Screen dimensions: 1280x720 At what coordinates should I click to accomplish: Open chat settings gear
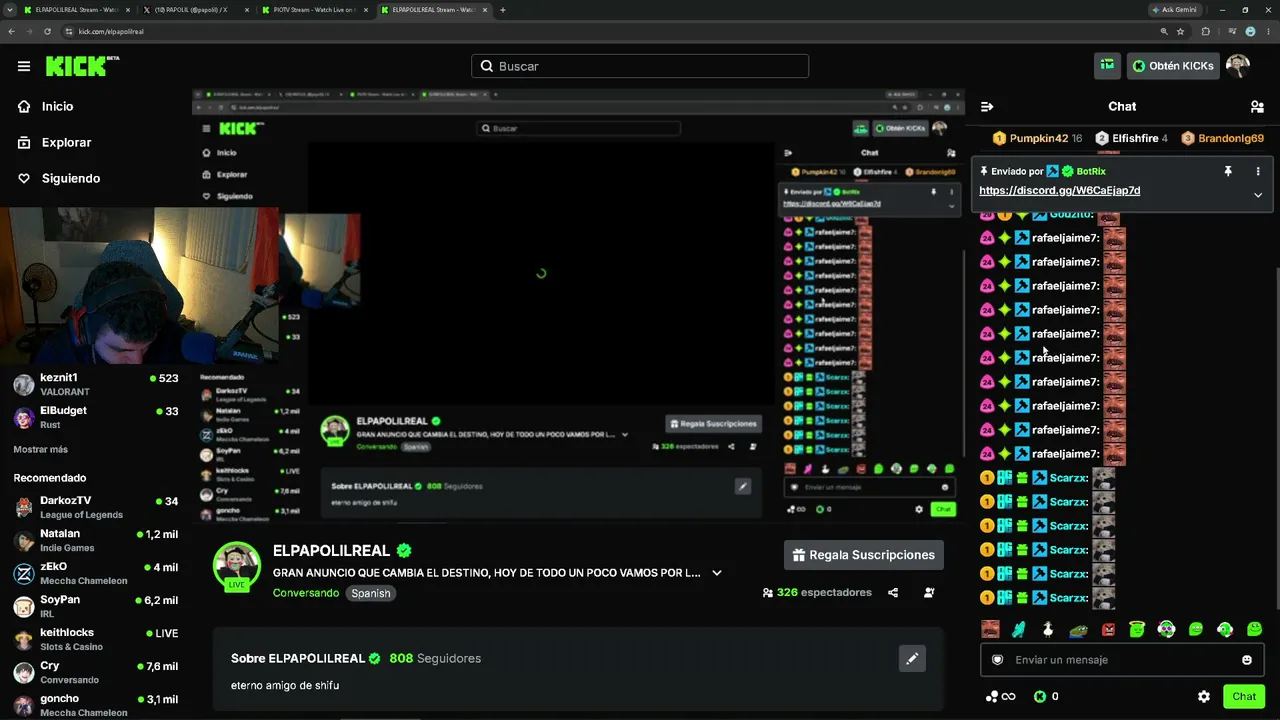point(1204,696)
